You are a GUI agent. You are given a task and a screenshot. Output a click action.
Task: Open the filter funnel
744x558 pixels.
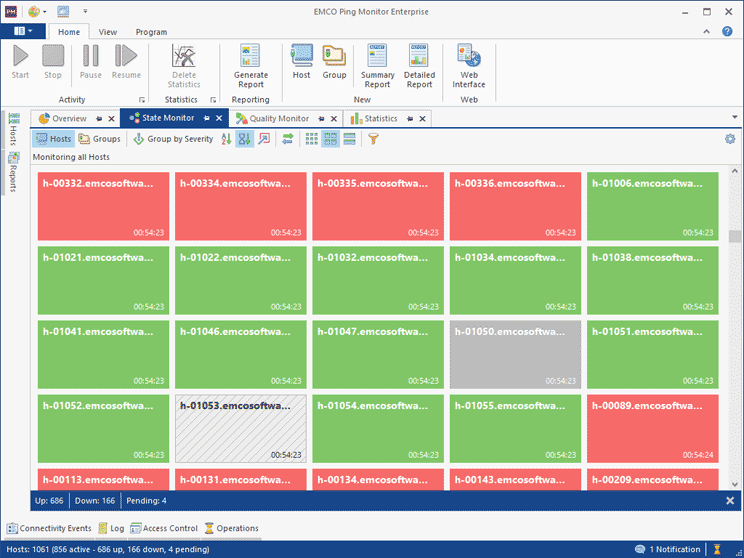[x=373, y=139]
